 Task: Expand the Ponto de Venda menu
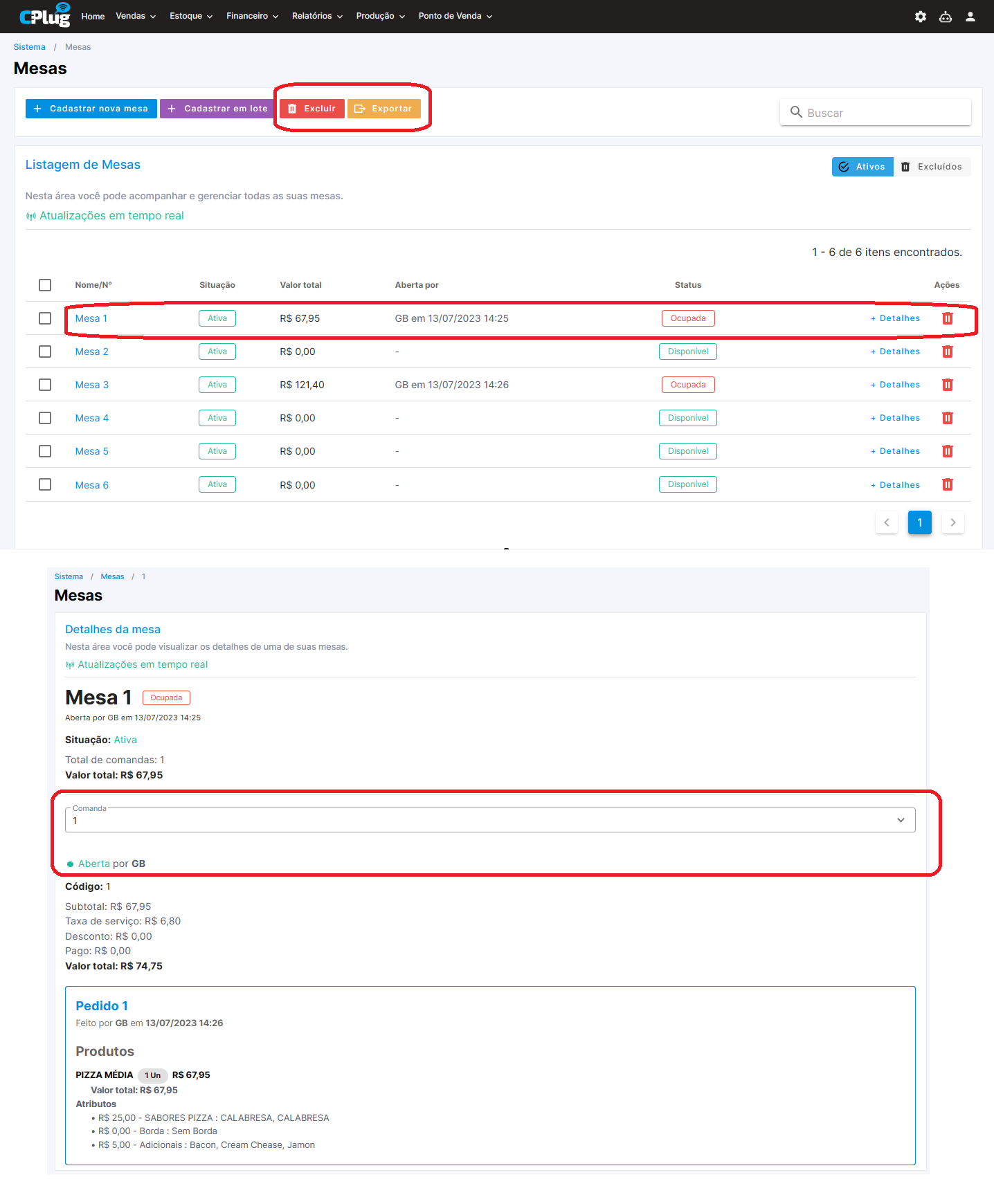pyautogui.click(x=455, y=16)
